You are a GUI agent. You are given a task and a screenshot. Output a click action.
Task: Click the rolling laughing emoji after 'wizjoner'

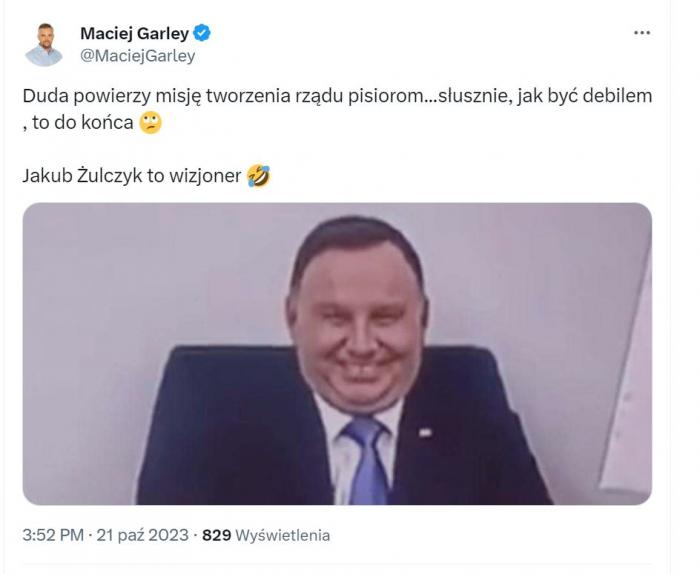[x=258, y=176]
